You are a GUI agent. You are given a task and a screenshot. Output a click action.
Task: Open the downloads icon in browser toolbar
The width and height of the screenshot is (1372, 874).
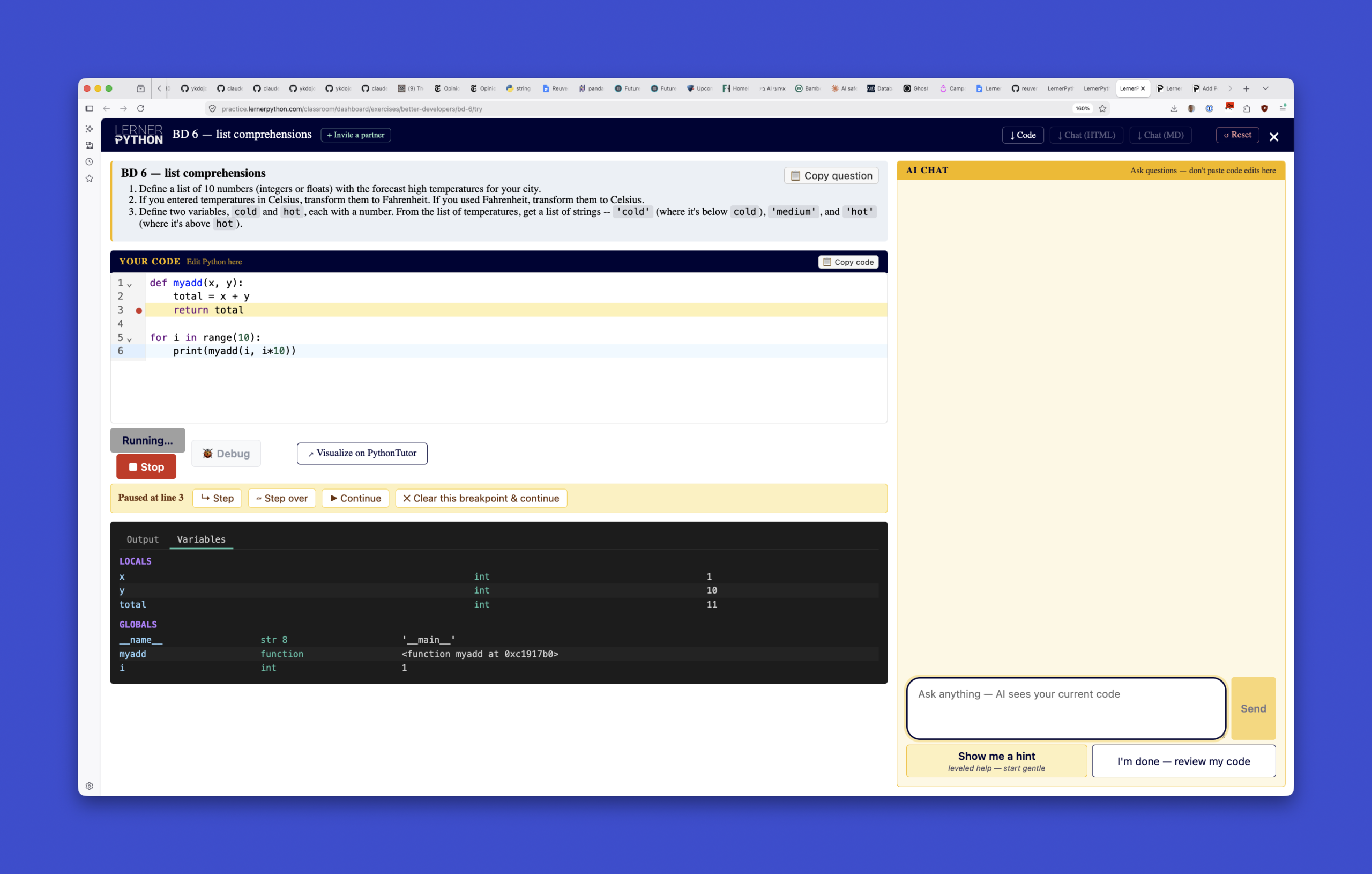pos(1174,108)
